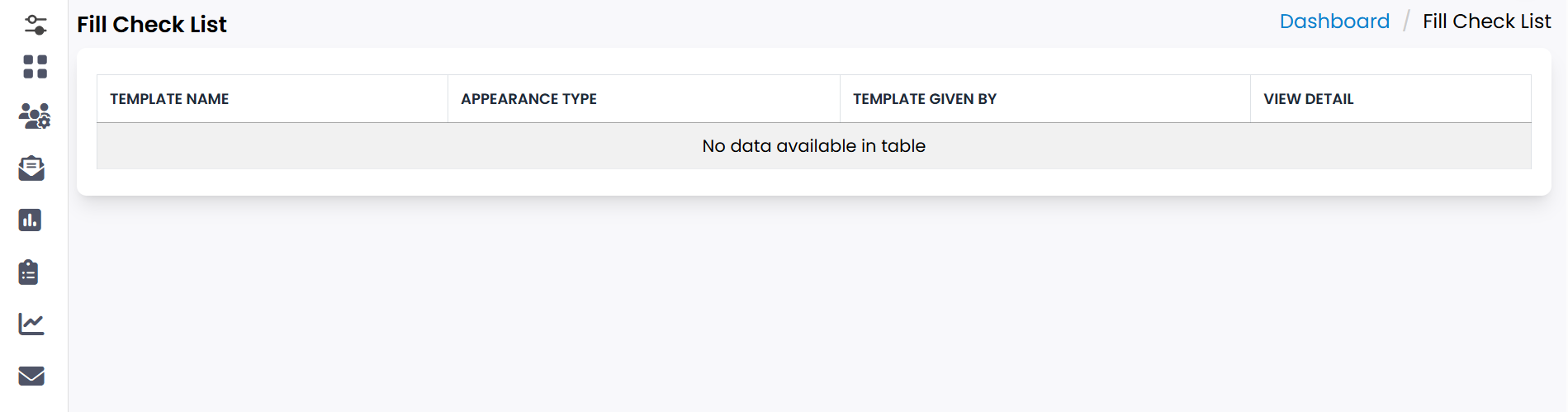This screenshot has width=1568, height=412.
Task: Select the clipboard checklist icon
Action: pyautogui.click(x=29, y=272)
